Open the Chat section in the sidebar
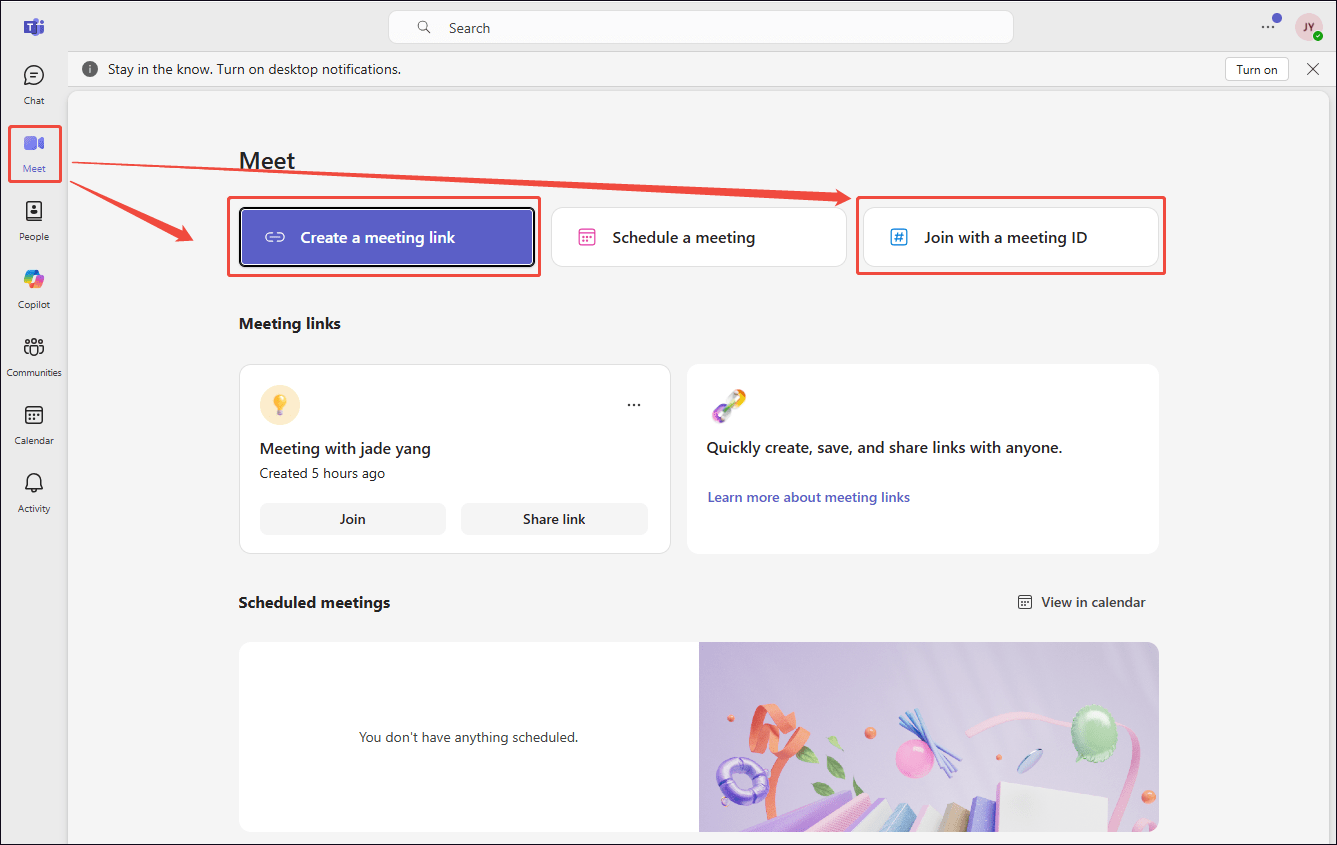Screen dimensions: 1337x845 coord(33,85)
